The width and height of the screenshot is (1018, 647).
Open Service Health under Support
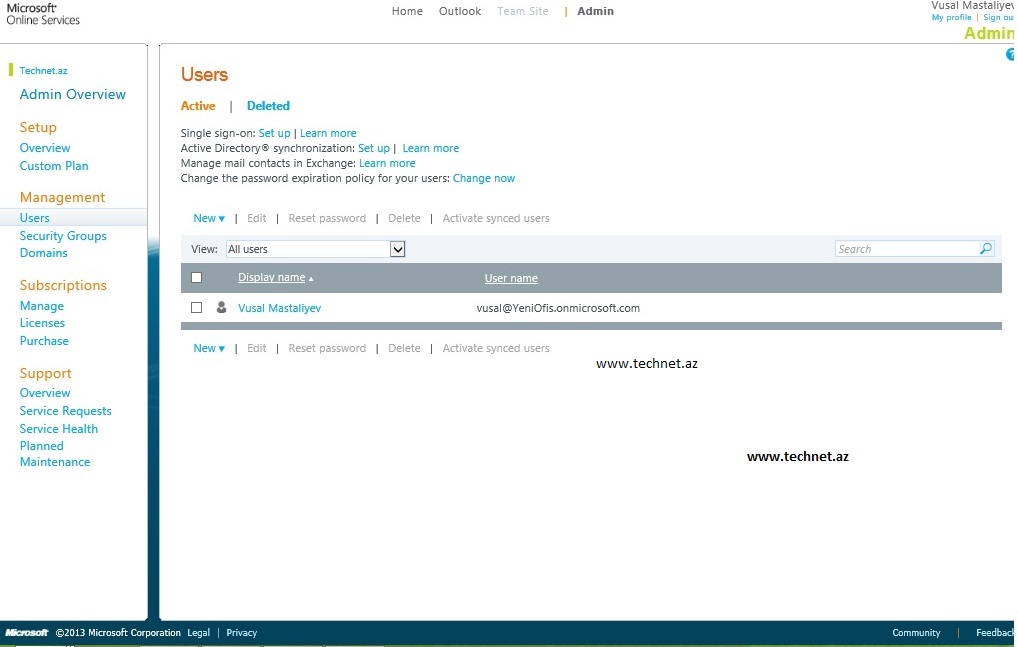pos(59,429)
